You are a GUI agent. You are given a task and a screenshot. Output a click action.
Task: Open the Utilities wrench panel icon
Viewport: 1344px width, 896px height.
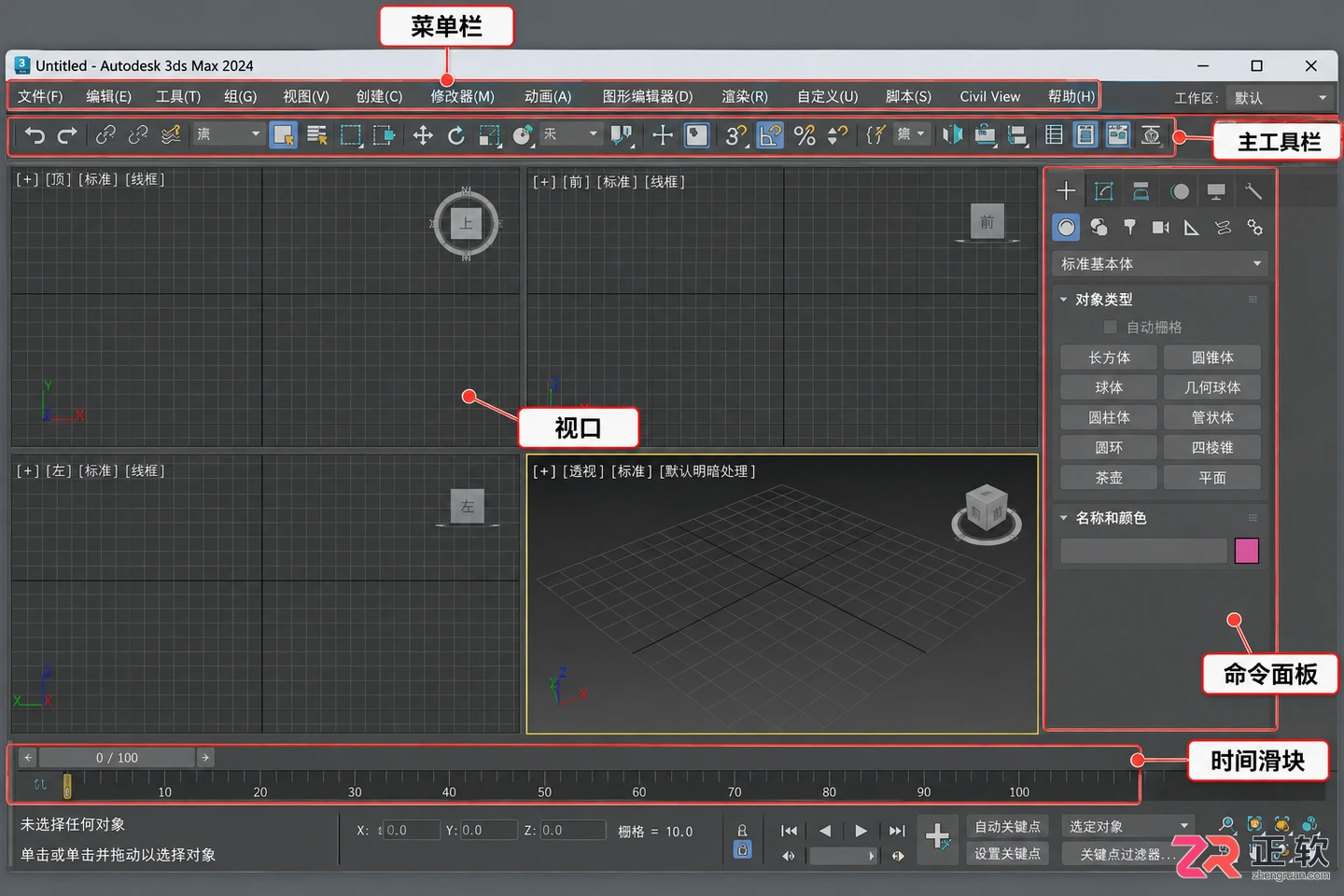(x=1253, y=191)
